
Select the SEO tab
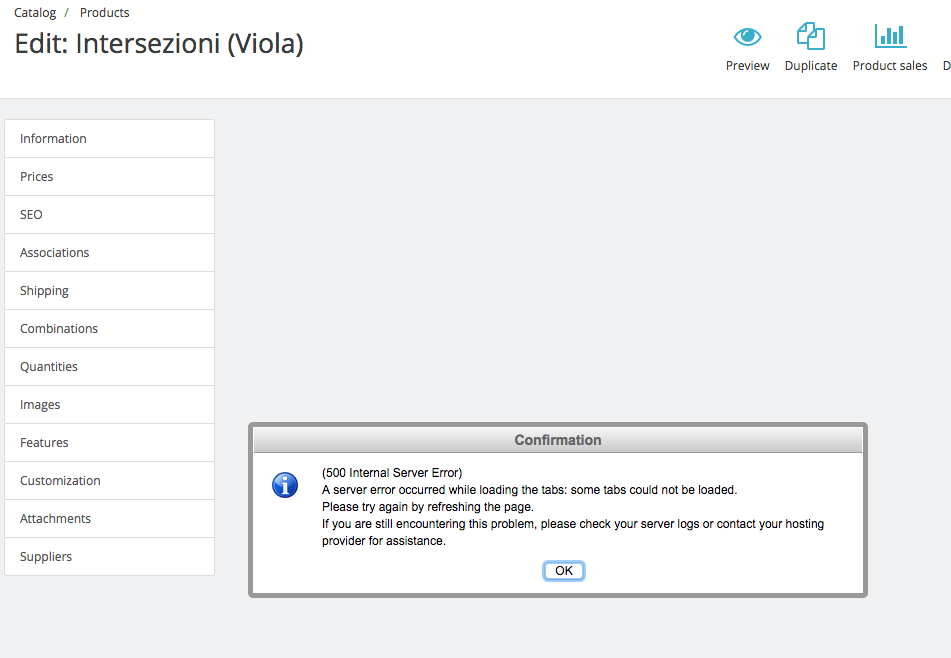coord(110,215)
